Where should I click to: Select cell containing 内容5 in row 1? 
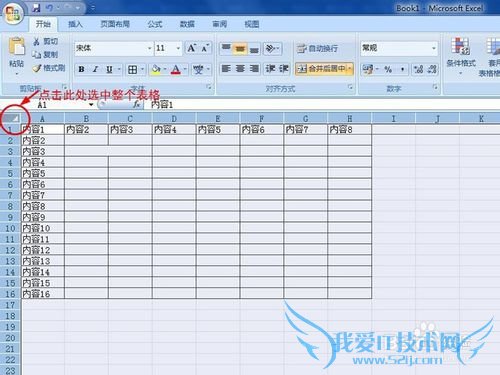218,129
